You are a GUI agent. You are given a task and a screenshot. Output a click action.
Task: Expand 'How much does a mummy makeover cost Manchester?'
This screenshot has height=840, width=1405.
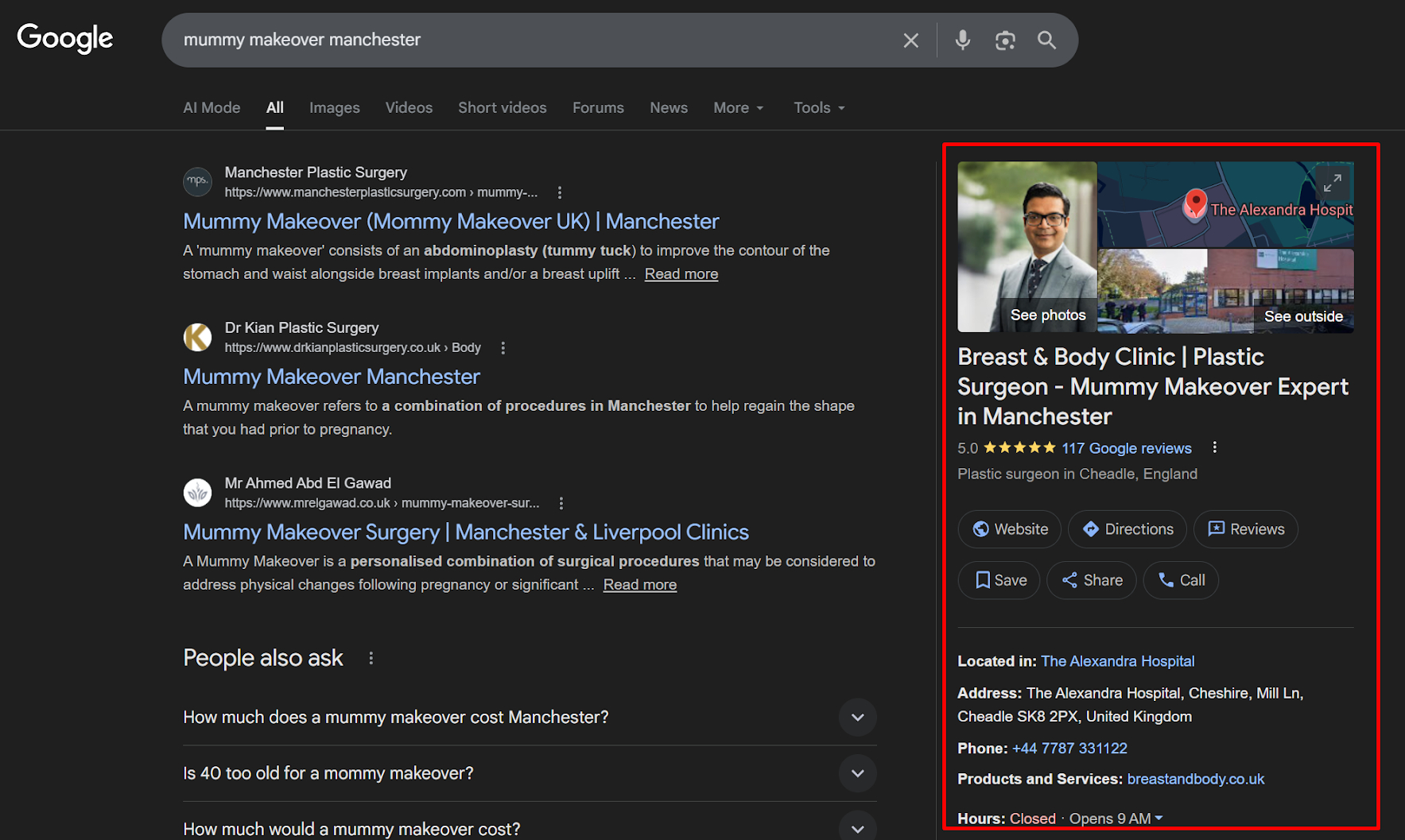857,718
